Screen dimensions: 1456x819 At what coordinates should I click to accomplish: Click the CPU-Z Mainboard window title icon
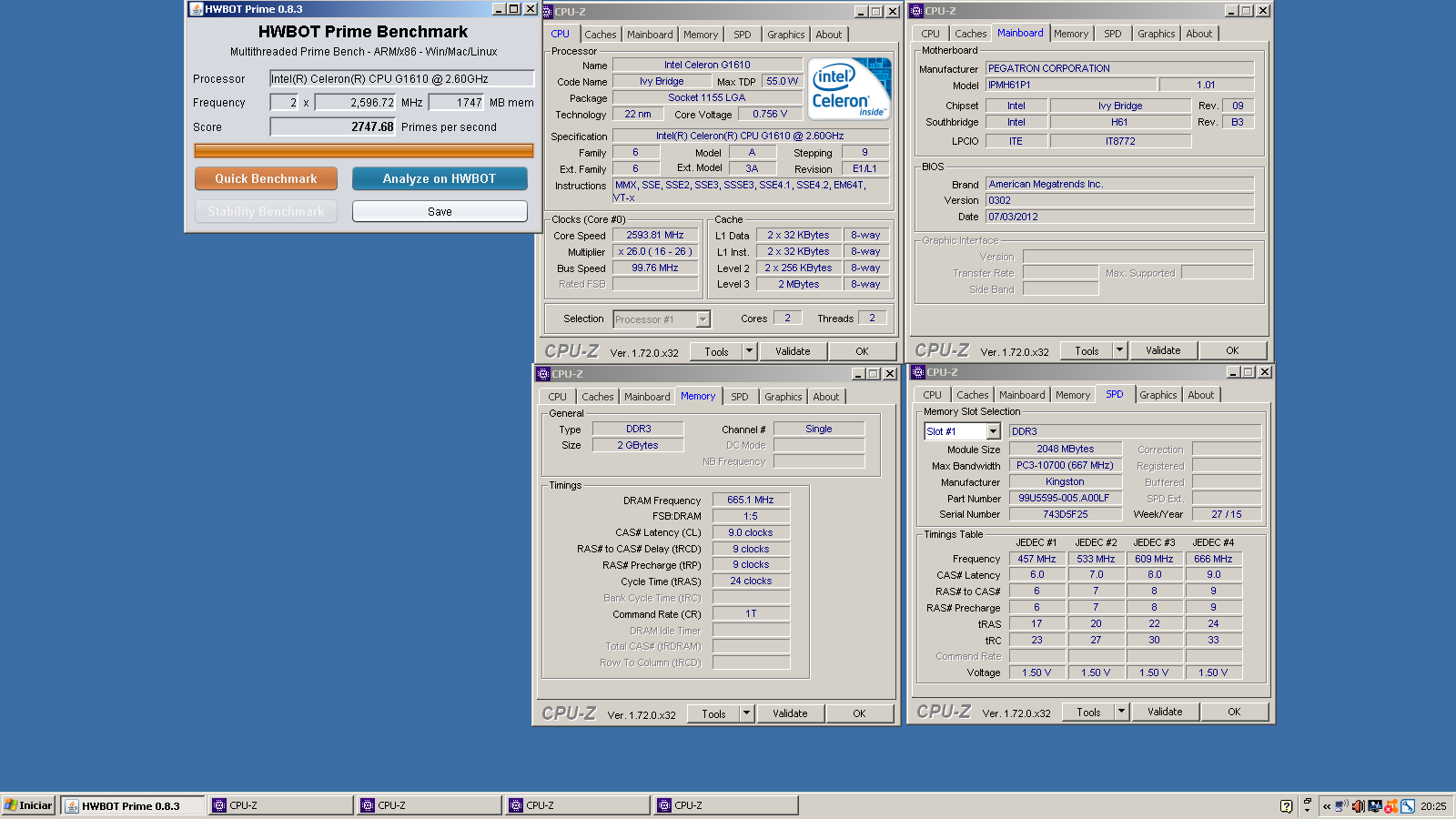pyautogui.click(x=916, y=11)
